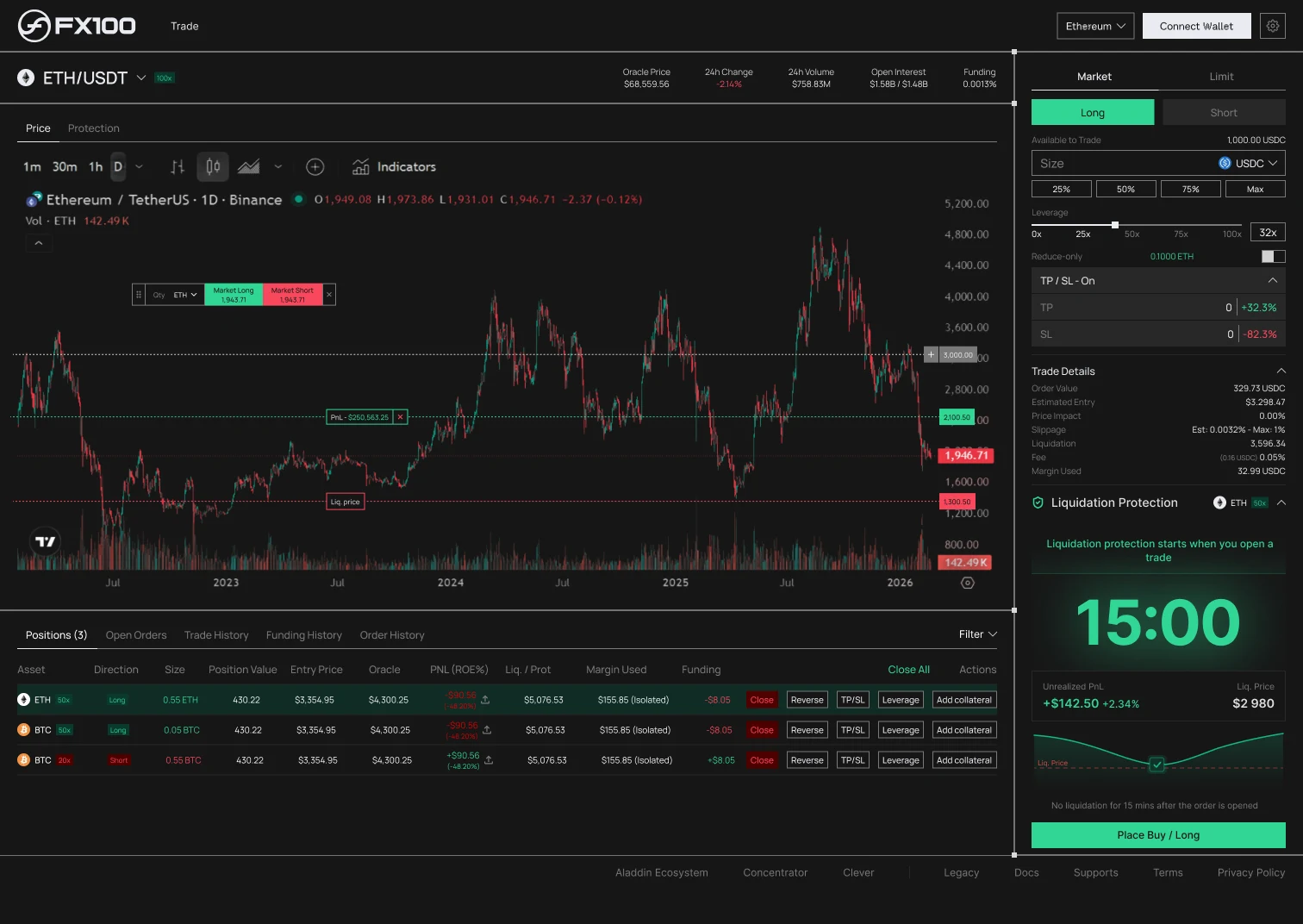Select the bar chart style icon
This screenshot has height=924, width=1303.
(178, 167)
